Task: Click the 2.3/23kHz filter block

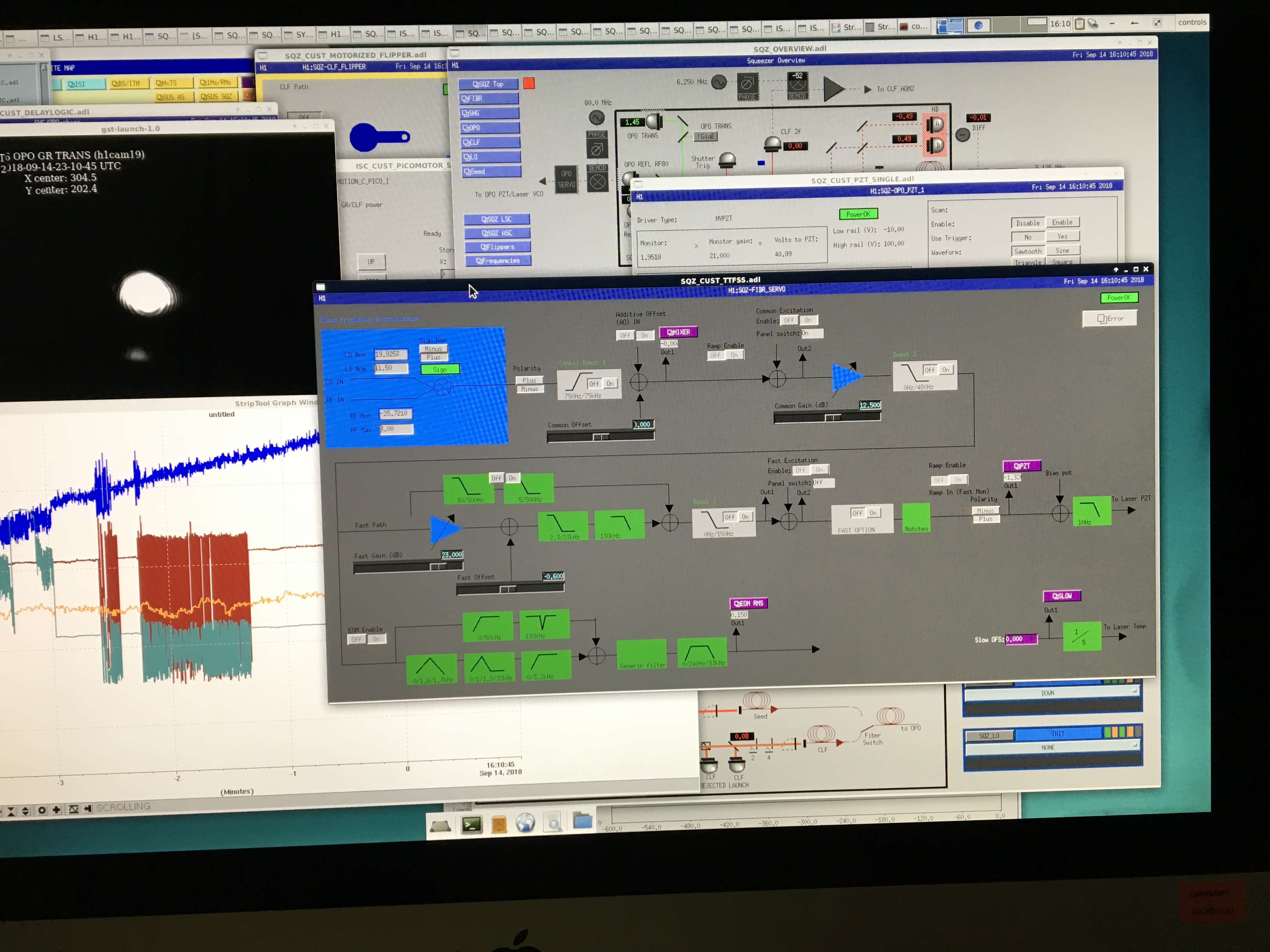Action: pos(563,526)
